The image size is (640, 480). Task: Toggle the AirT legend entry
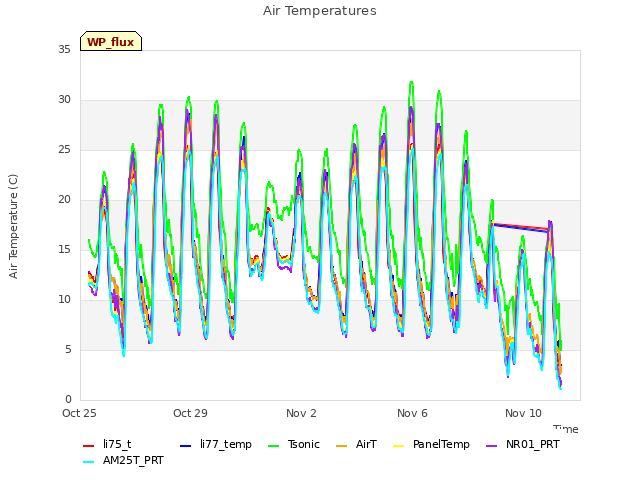click(356, 444)
